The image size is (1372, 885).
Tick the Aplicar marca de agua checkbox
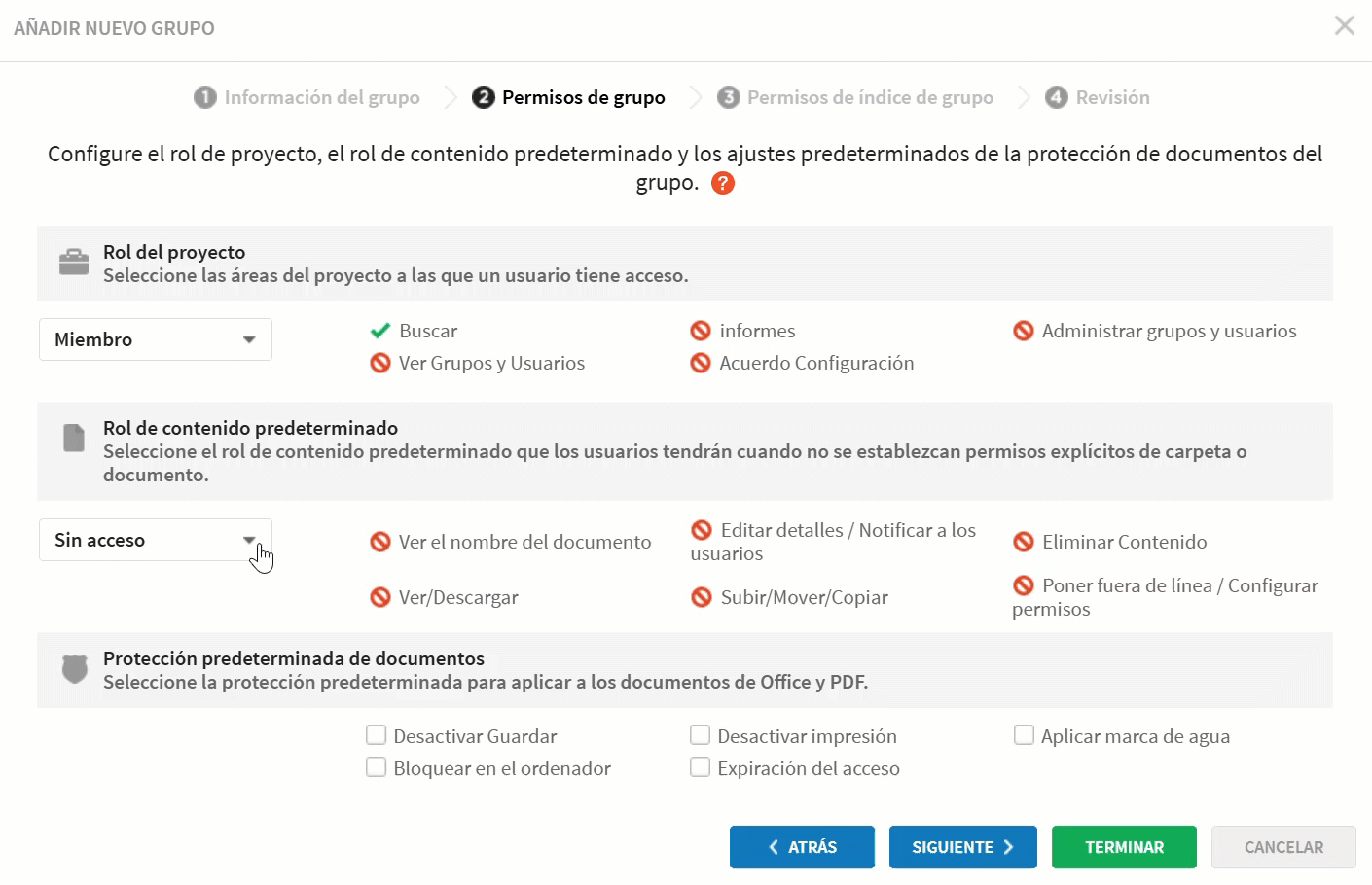(1024, 735)
